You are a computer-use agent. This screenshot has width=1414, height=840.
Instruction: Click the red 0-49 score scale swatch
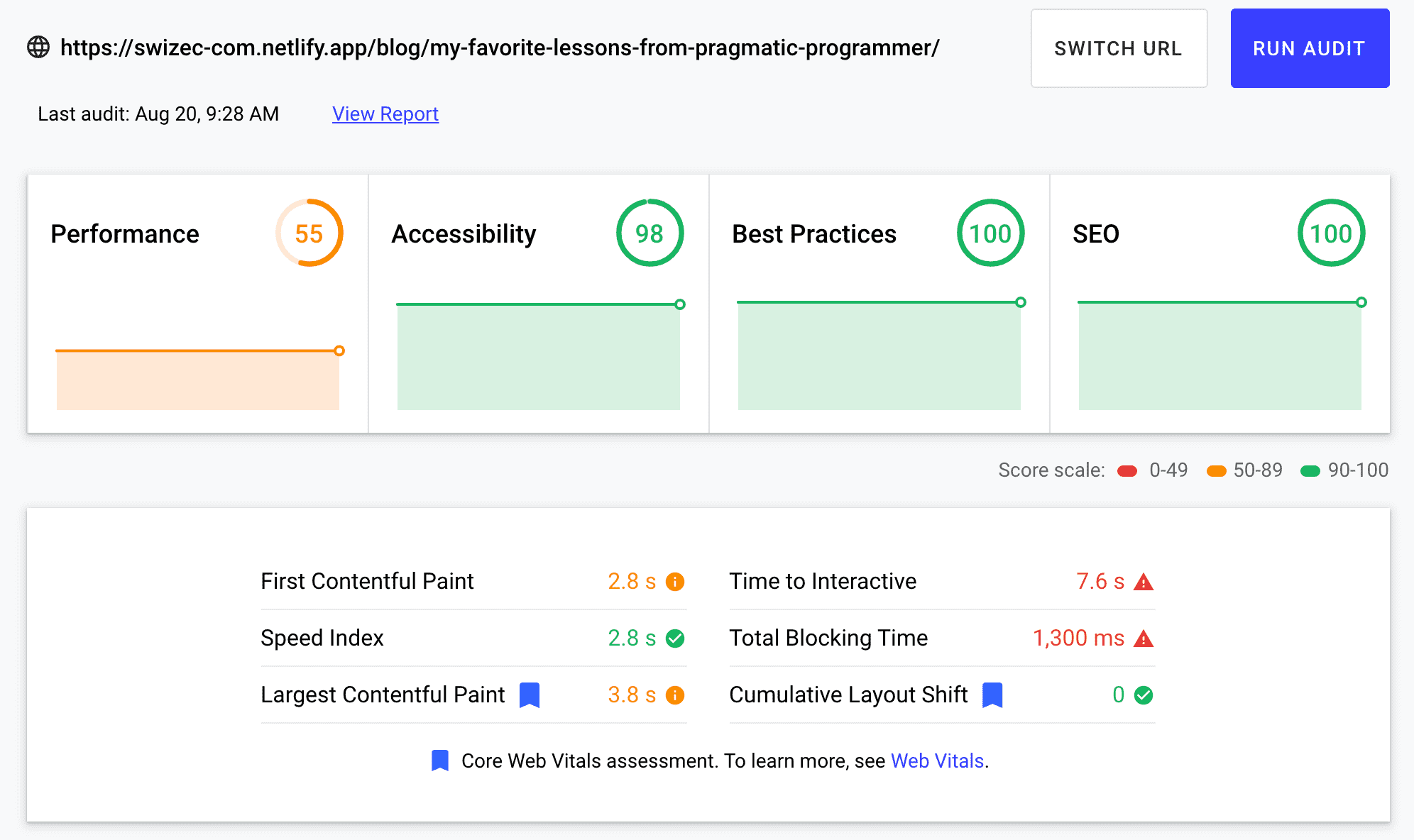[x=1127, y=471]
